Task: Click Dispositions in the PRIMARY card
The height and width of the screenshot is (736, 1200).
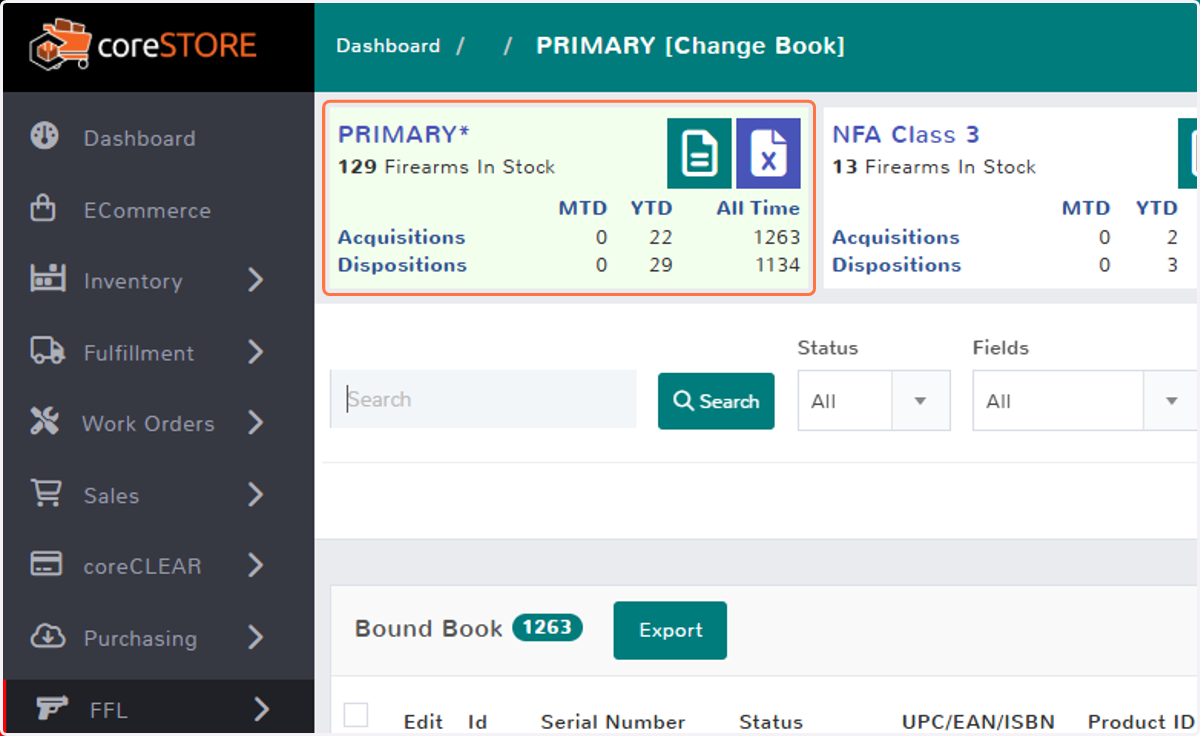Action: [x=402, y=265]
